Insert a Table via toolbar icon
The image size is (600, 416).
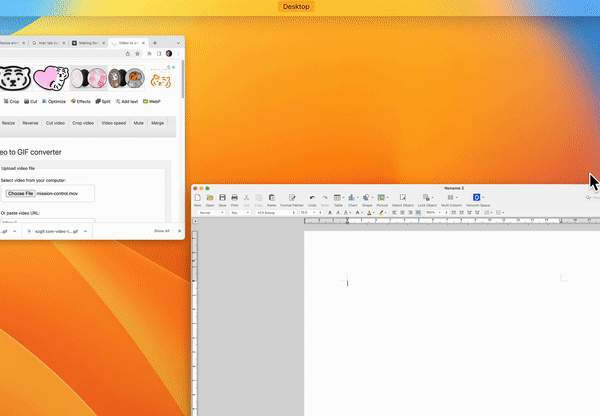pyautogui.click(x=337, y=197)
